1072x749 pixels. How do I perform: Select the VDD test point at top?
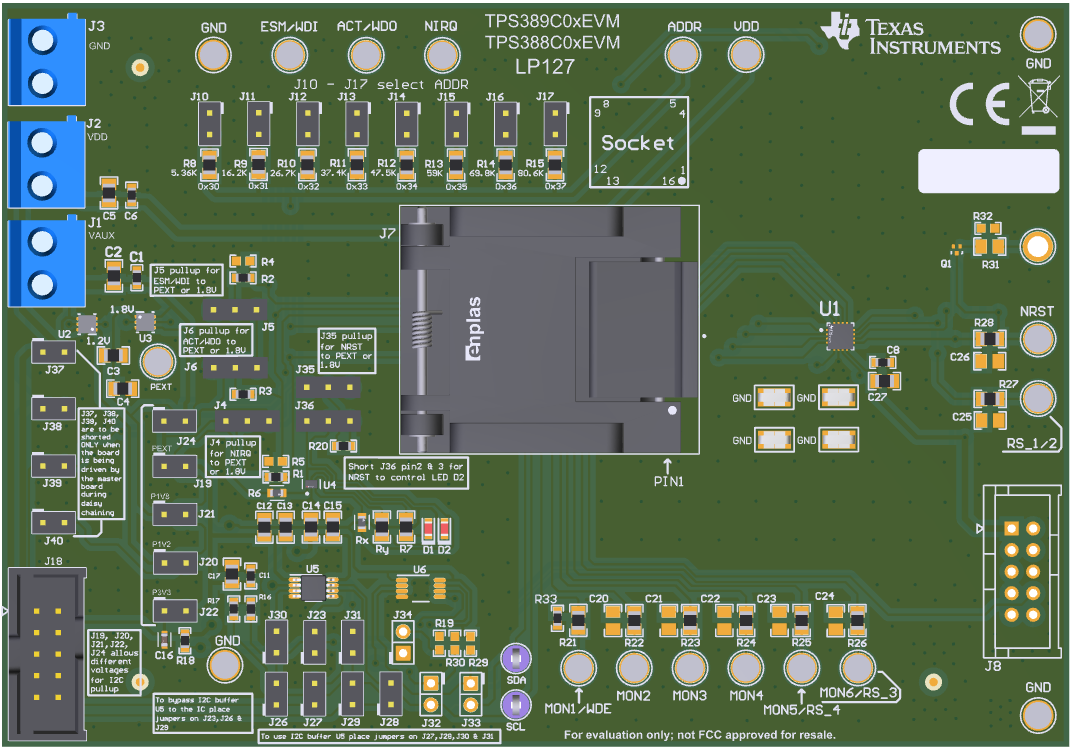744,52
